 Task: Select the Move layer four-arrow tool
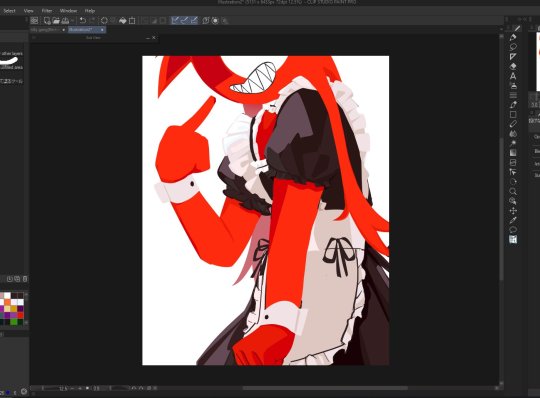pos(513,211)
